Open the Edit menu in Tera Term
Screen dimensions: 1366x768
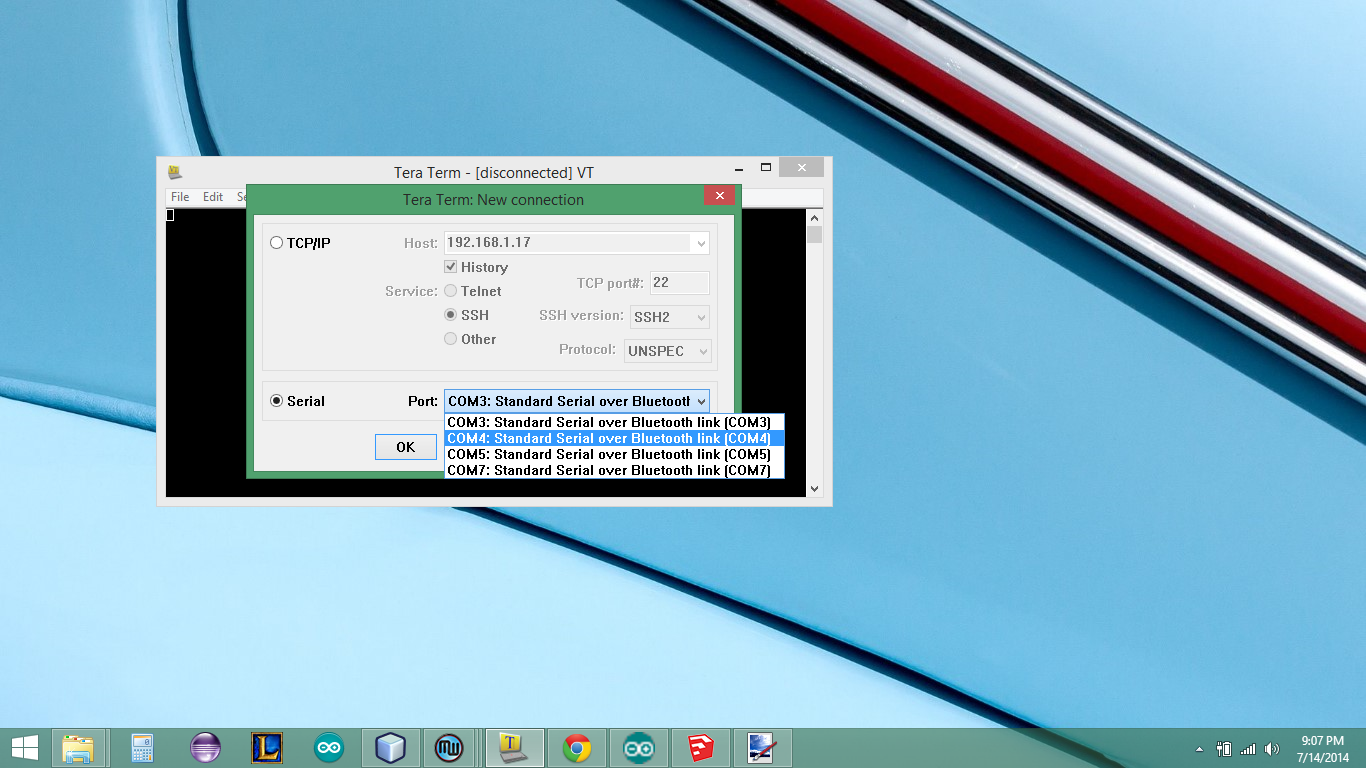[213, 197]
